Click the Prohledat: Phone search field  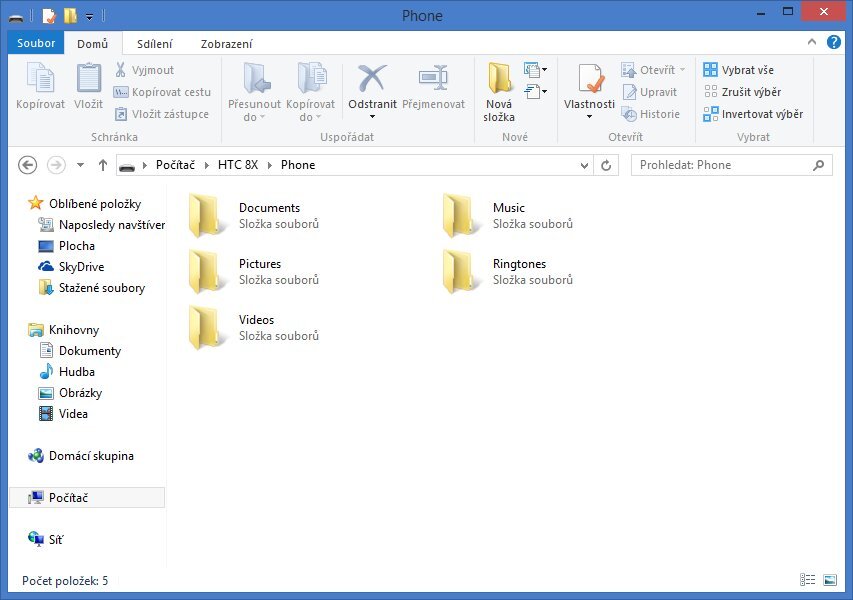tap(722, 165)
